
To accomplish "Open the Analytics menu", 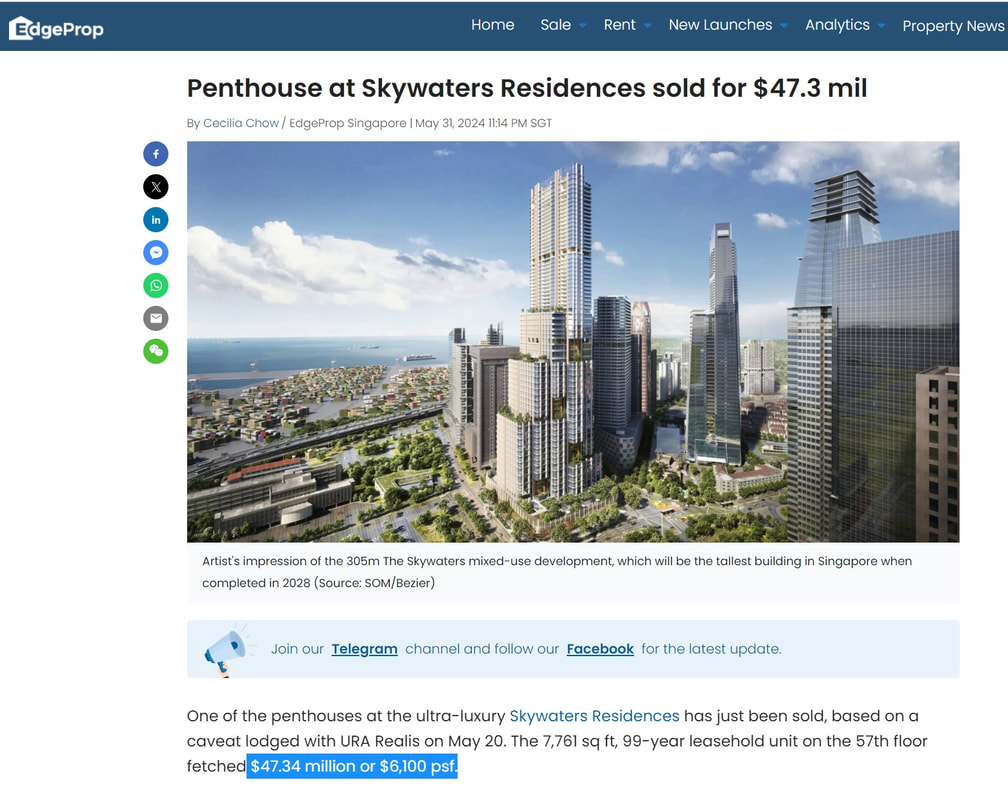I will coord(837,25).
